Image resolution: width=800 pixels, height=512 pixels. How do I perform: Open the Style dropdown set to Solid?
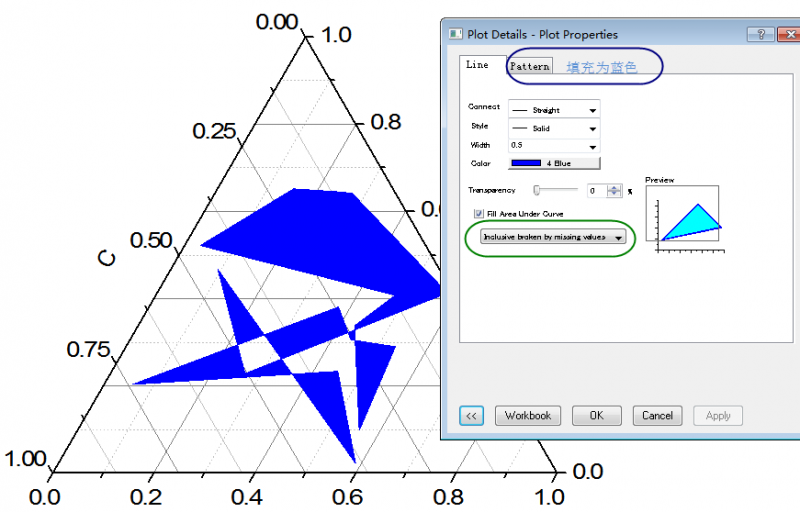pos(554,128)
